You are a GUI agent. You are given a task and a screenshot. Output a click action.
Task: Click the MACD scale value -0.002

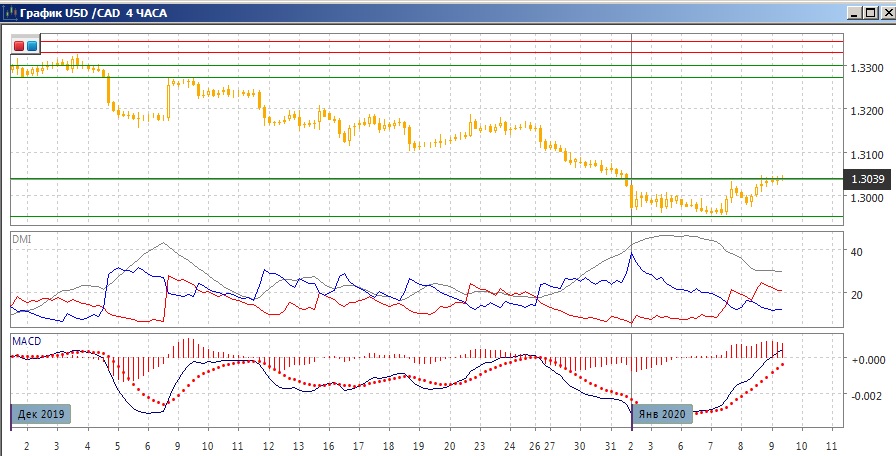point(864,396)
